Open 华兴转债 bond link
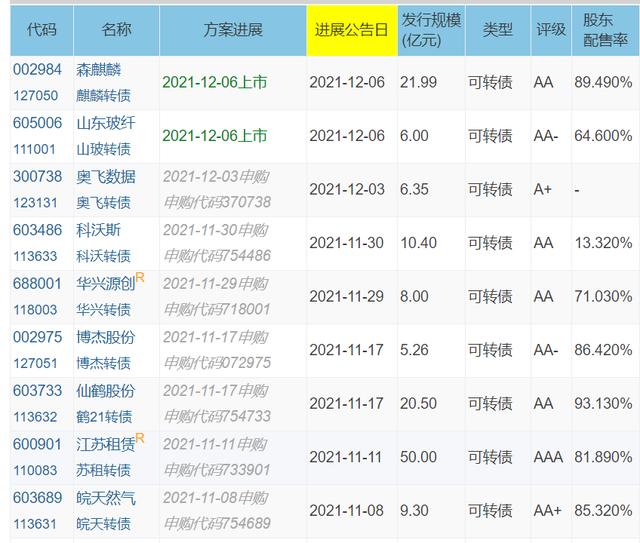This screenshot has width=640, height=543. pyautogui.click(x=103, y=309)
